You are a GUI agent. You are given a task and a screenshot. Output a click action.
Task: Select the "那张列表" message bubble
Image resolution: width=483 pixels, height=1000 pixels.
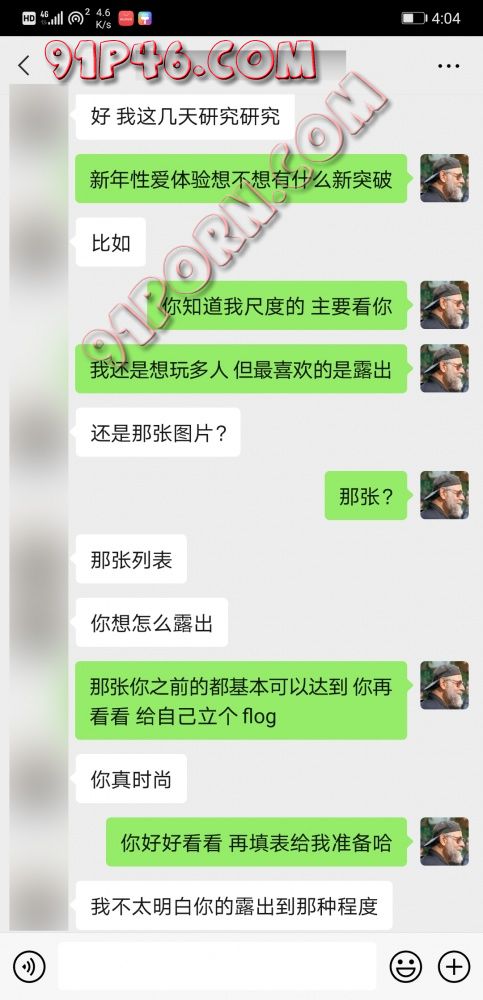131,559
